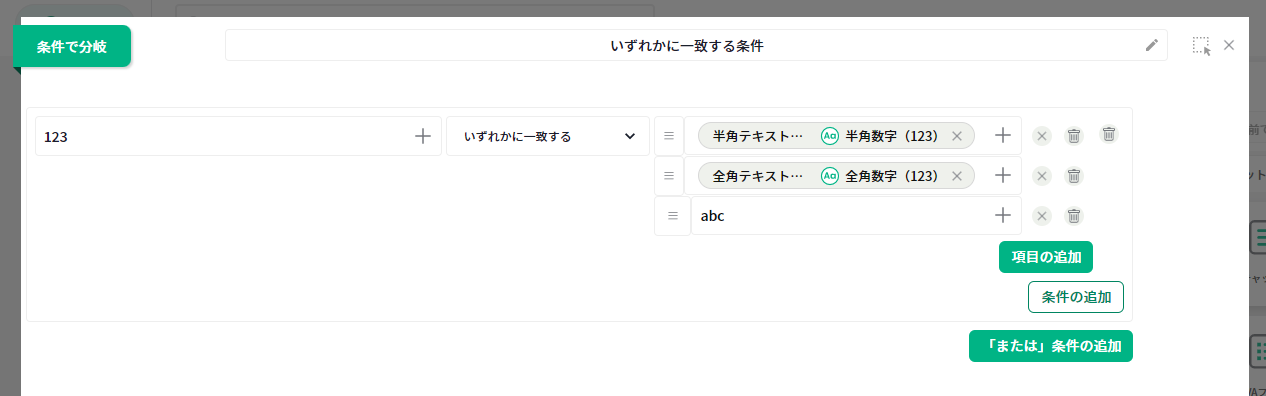Close the condition dialog with X
Image resolution: width=1266 pixels, height=396 pixels.
click(x=1229, y=45)
